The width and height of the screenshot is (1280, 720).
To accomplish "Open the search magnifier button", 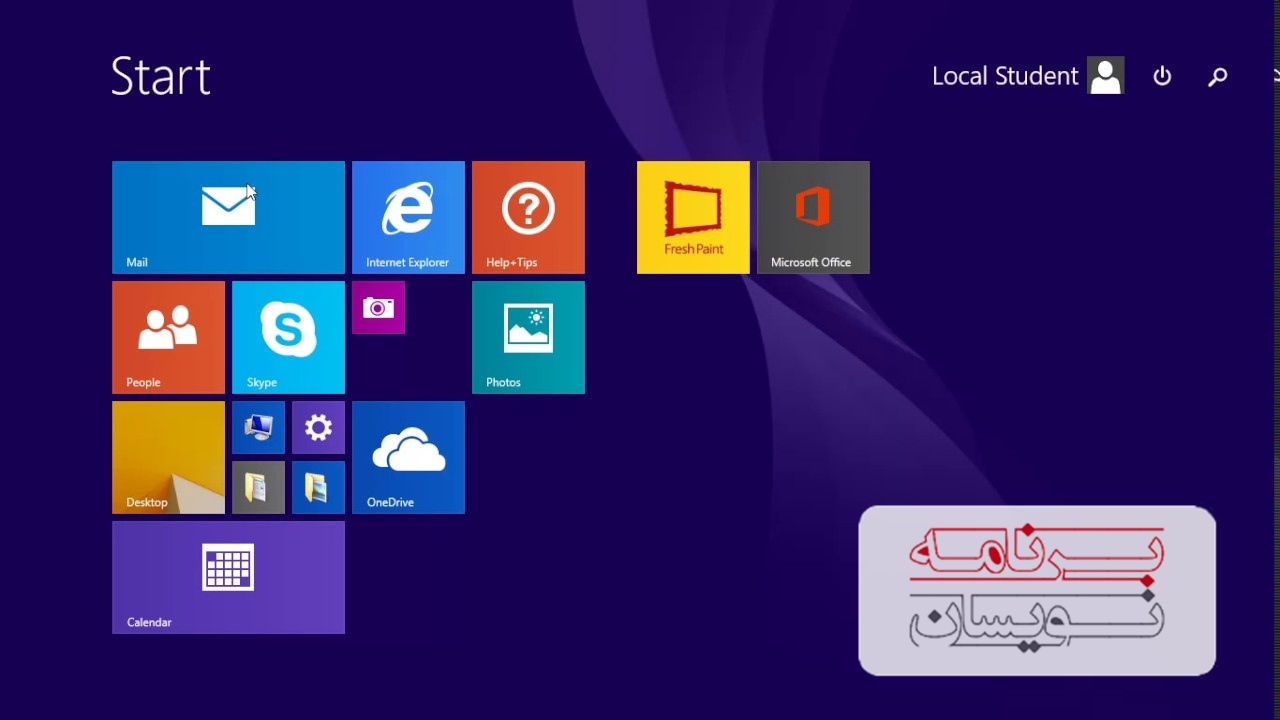I will pyautogui.click(x=1218, y=76).
